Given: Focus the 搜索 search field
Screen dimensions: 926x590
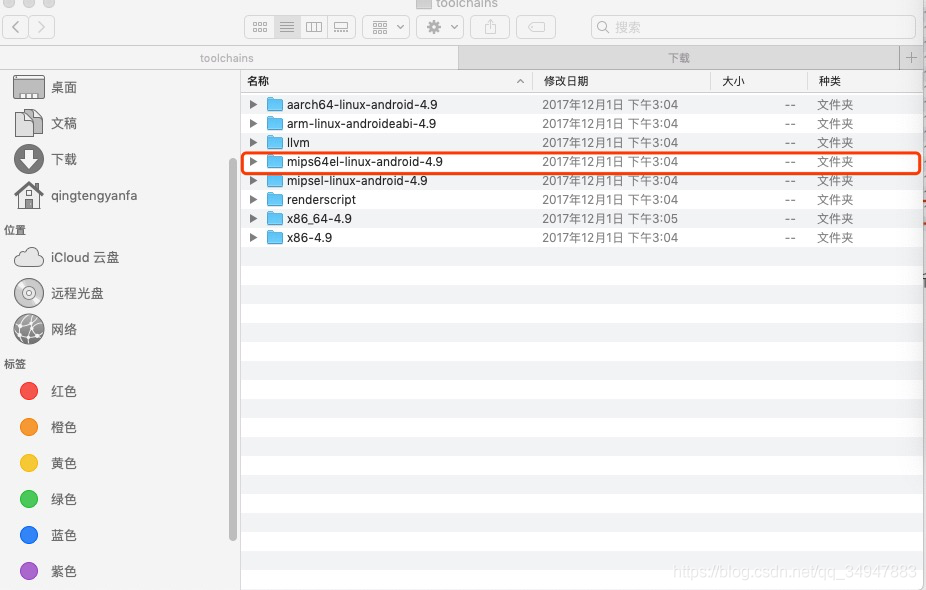Looking at the screenshot, I should pos(753,27).
